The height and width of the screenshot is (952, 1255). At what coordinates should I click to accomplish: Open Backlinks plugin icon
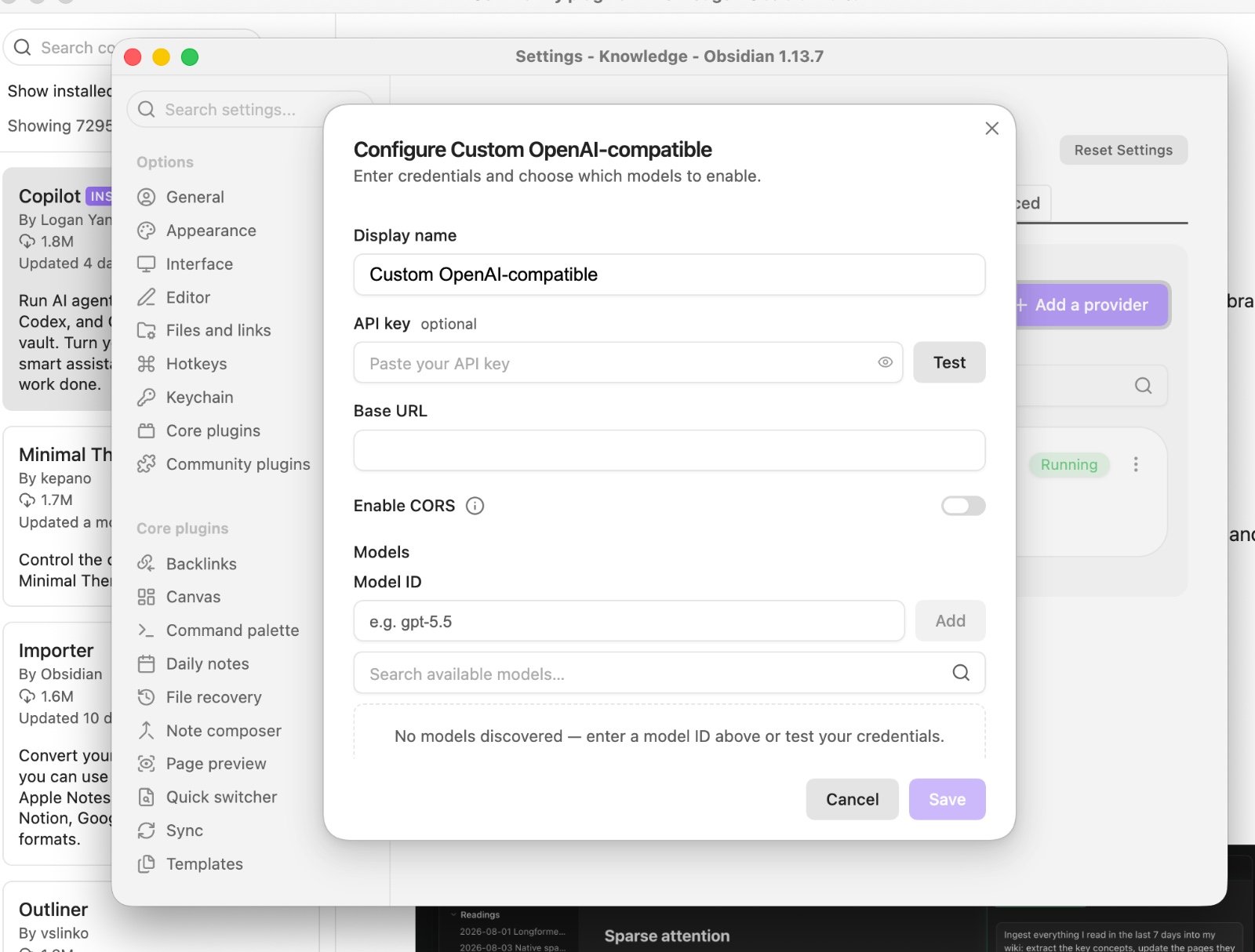pos(146,564)
